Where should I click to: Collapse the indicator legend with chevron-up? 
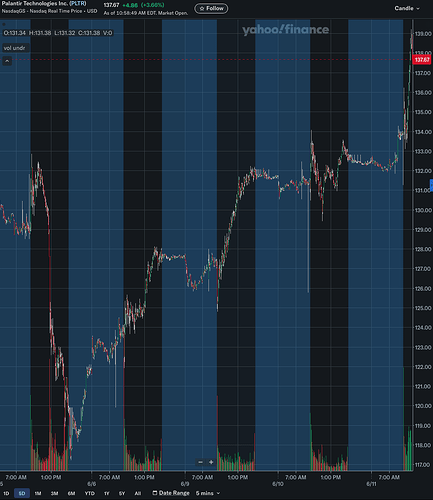coord(7,61)
